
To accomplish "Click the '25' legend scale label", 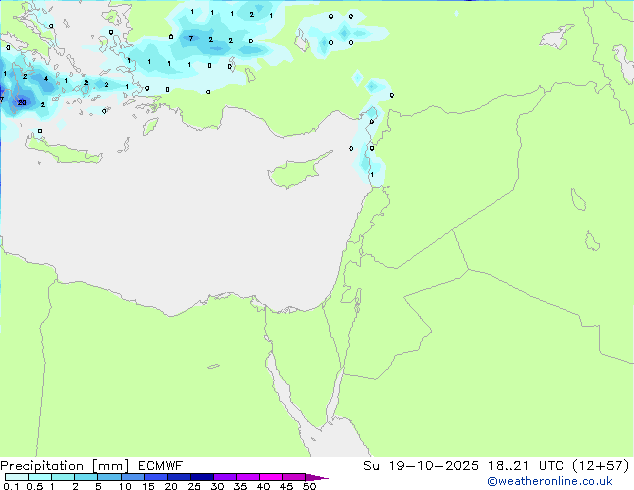I will 194,486.
